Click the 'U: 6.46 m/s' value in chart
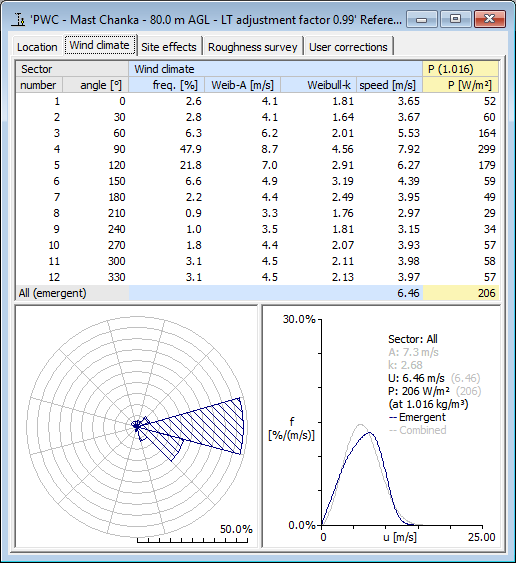This screenshot has height=563, width=516. pyautogui.click(x=417, y=378)
